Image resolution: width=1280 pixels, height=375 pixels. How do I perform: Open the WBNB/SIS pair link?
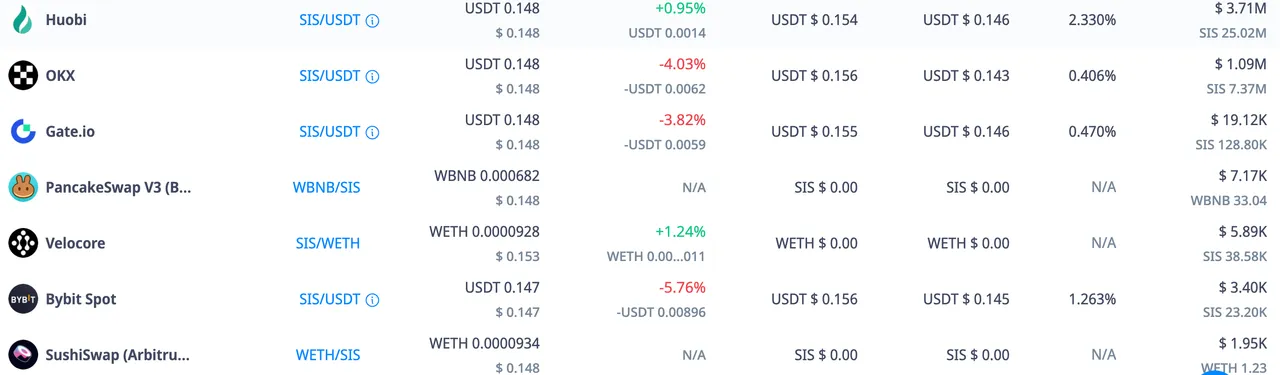[326, 187]
